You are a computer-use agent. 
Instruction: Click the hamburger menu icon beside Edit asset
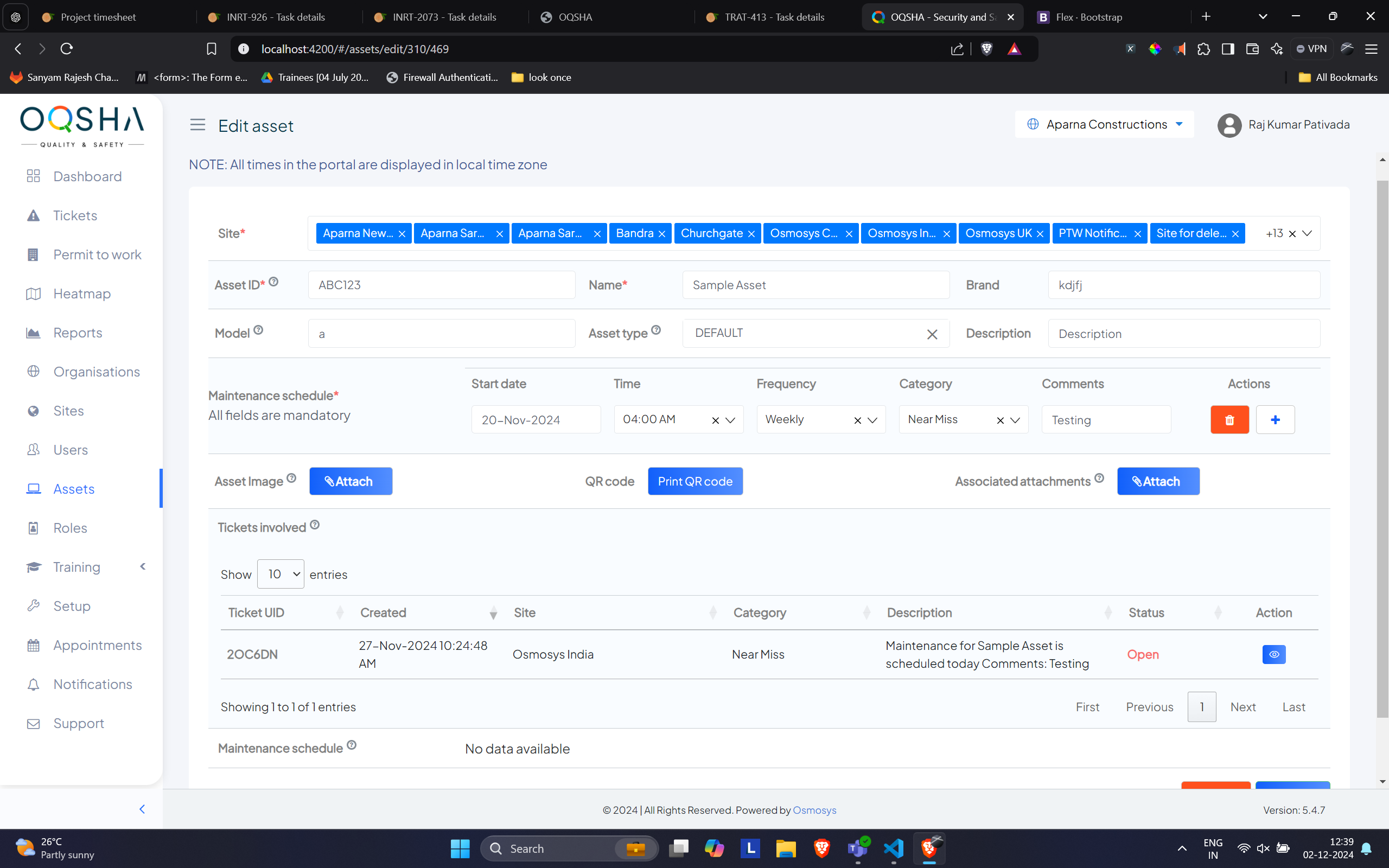click(x=197, y=125)
